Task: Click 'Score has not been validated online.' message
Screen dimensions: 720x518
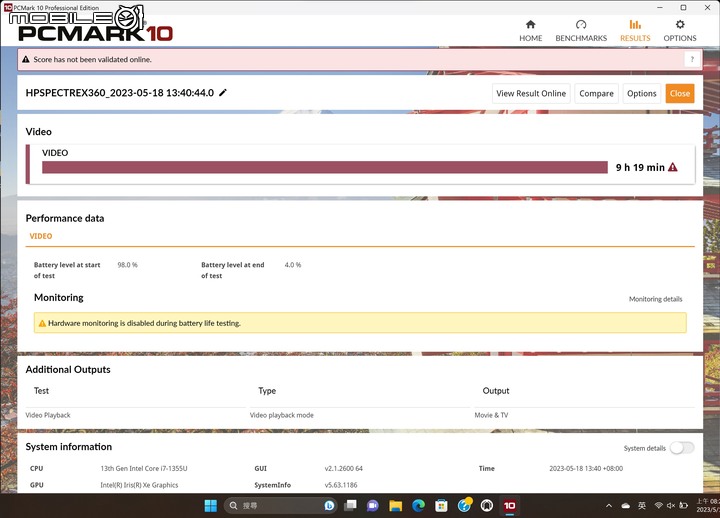Action: (x=92, y=59)
